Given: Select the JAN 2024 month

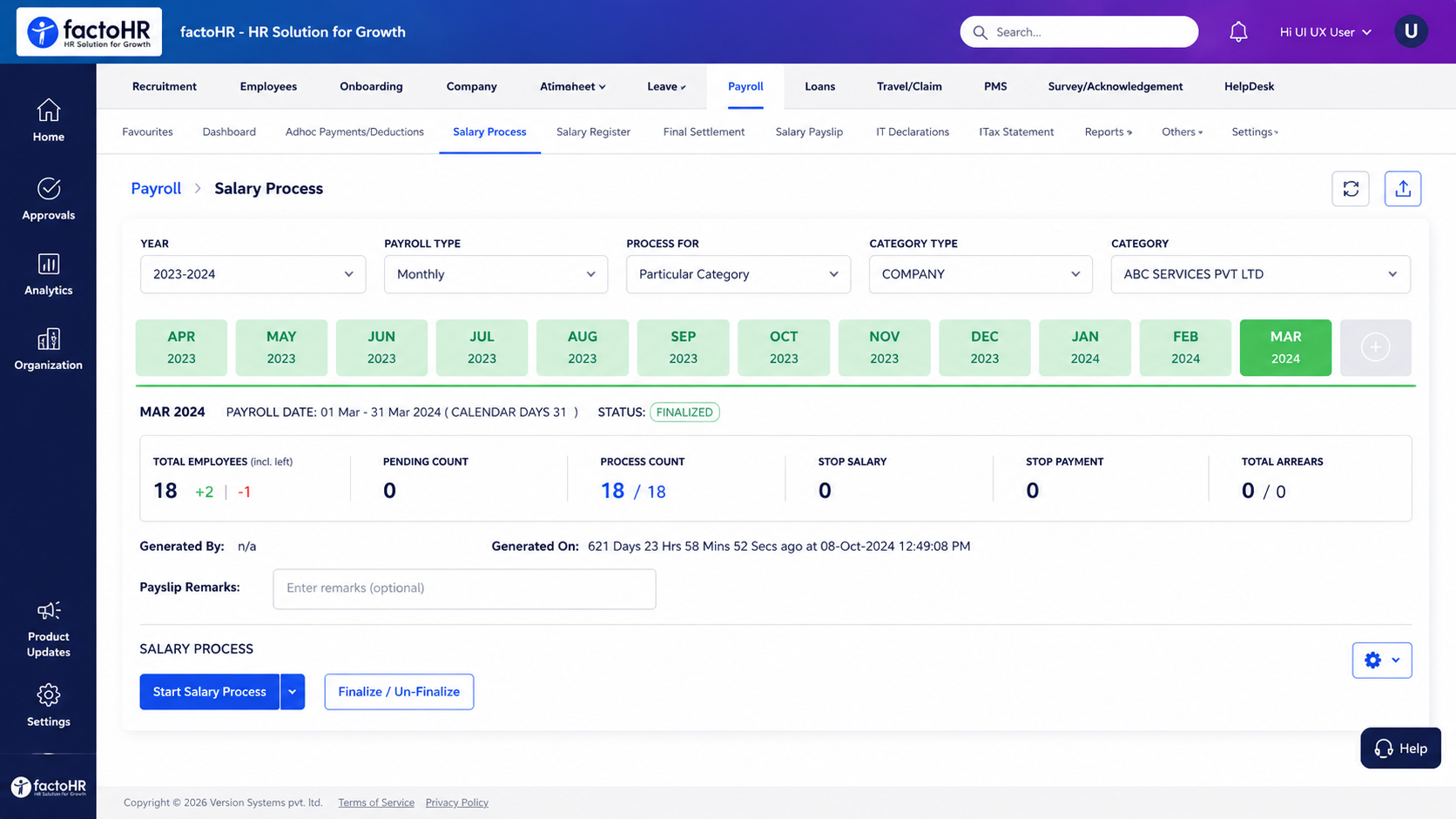Looking at the screenshot, I should (x=1085, y=347).
